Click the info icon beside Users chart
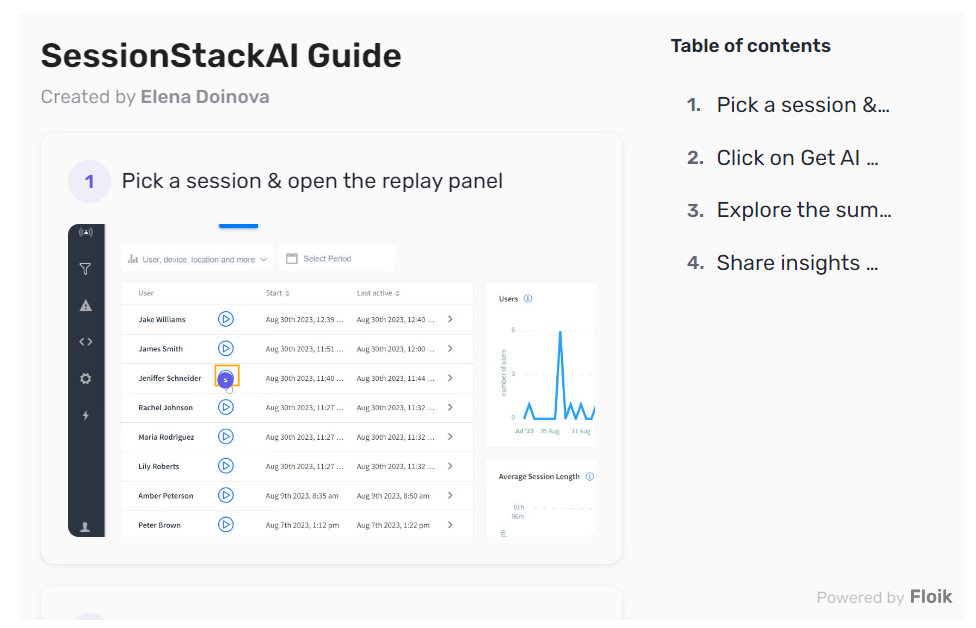Image resolution: width=976 pixels, height=628 pixels. (x=528, y=298)
